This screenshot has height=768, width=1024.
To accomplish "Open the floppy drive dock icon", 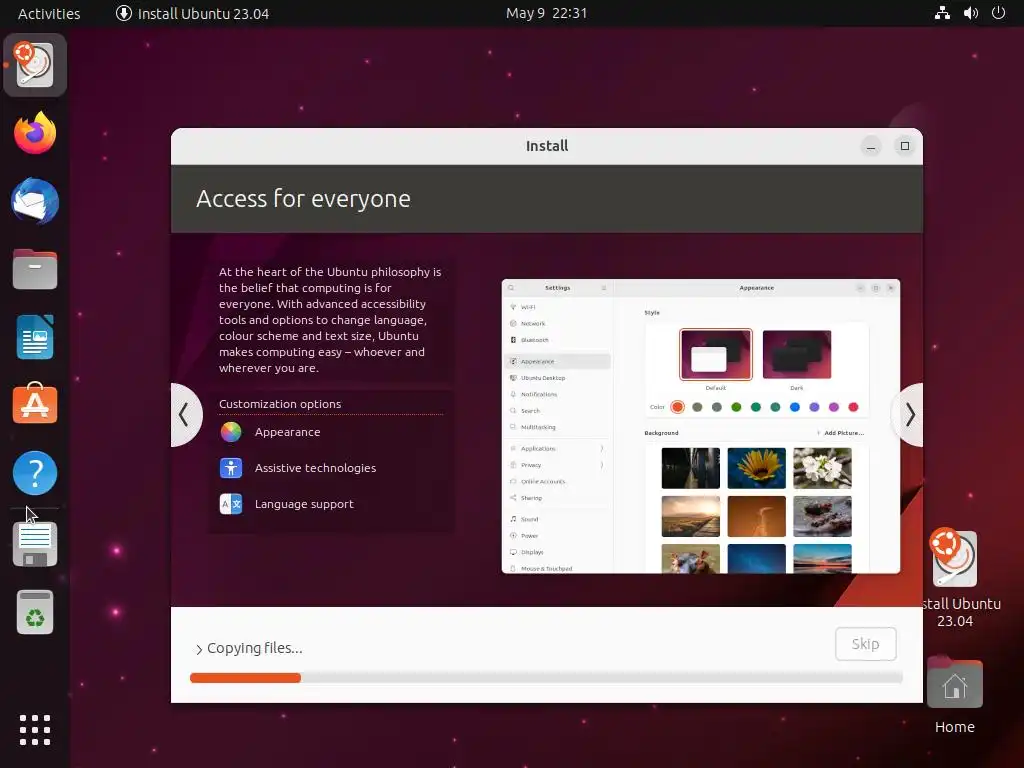I will click(35, 544).
